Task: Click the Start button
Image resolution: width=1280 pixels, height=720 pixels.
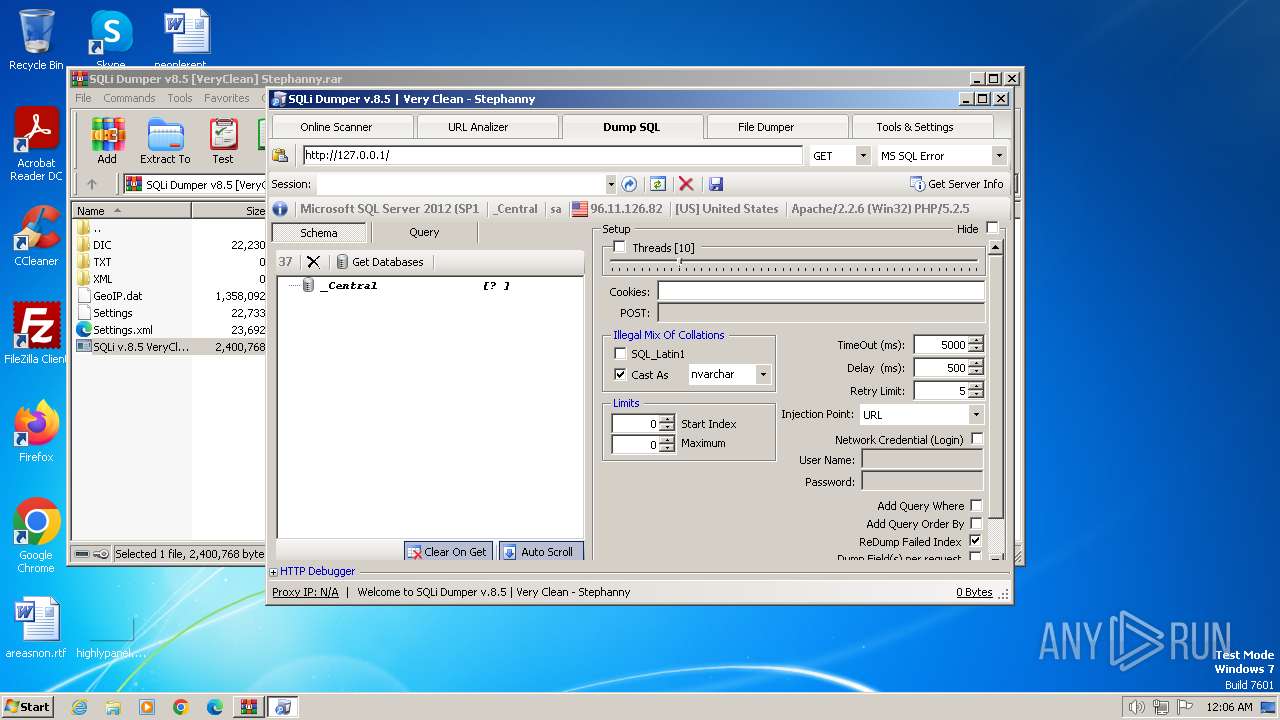Action: pos(27,706)
